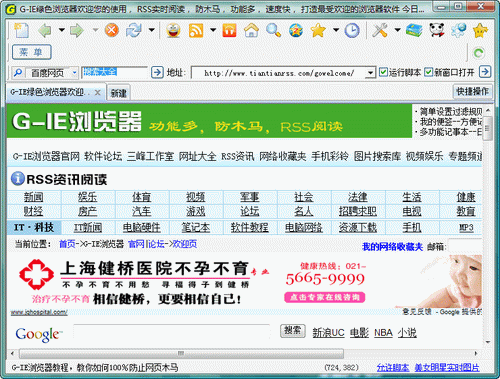Open the address bar URL dropdown
Viewport: 500px width, 379px height.
[x=370, y=72]
